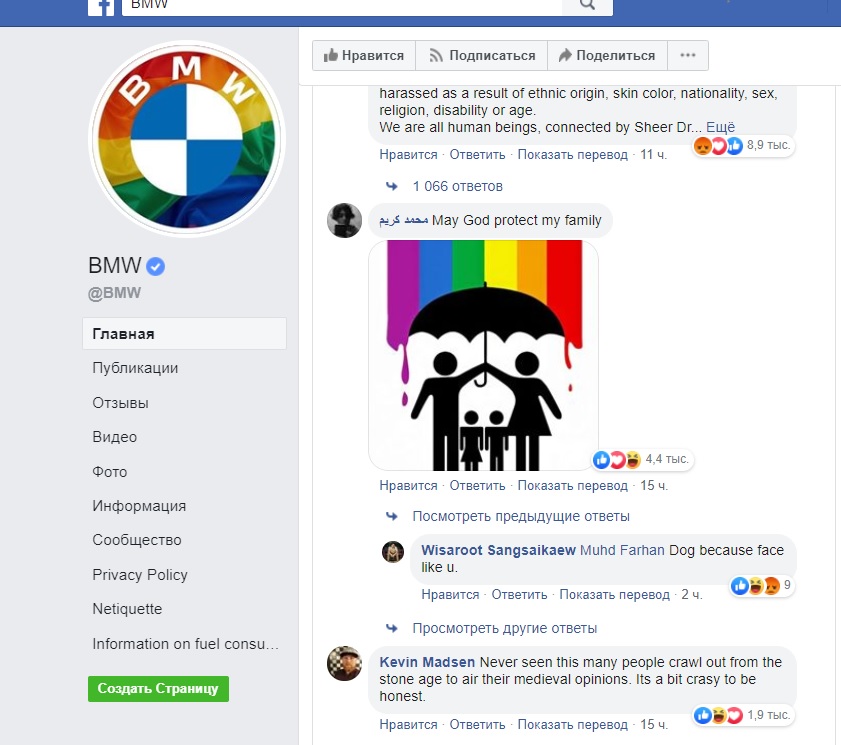
Task: Open the Публикации tab in sidebar
Action: pyautogui.click(x=135, y=368)
